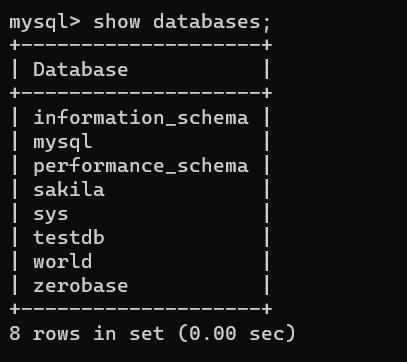Click the '(0.00 sec)' timing text
Screen dimensions: 407x362
(x=237, y=334)
